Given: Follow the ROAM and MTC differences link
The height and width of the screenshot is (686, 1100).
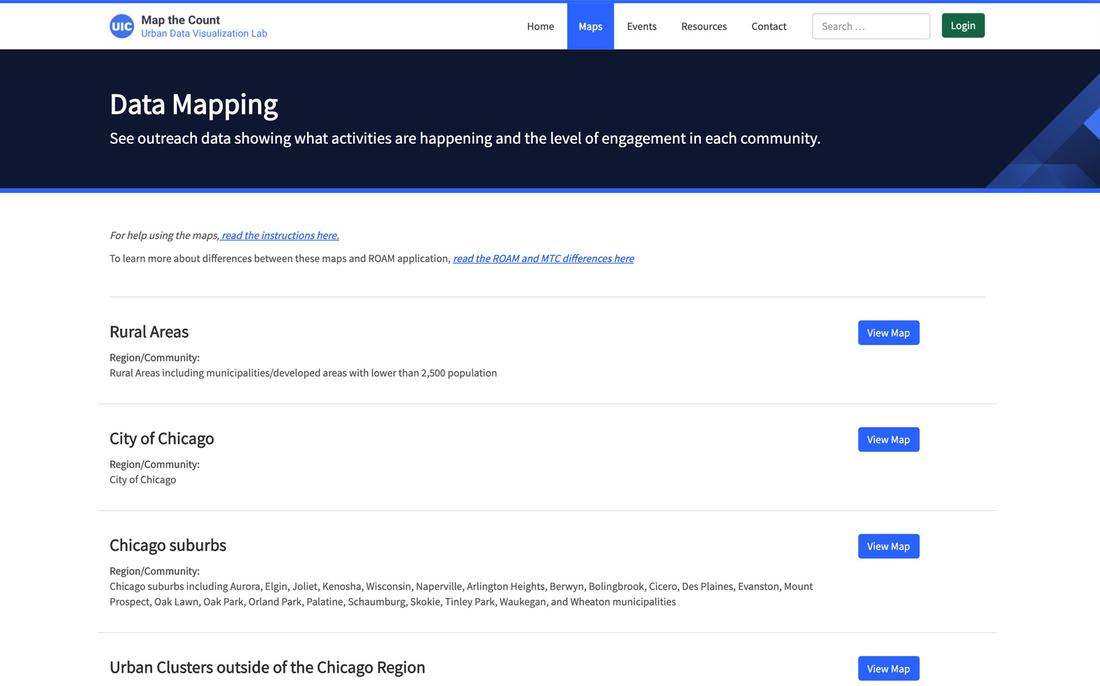Looking at the screenshot, I should coord(543,259).
